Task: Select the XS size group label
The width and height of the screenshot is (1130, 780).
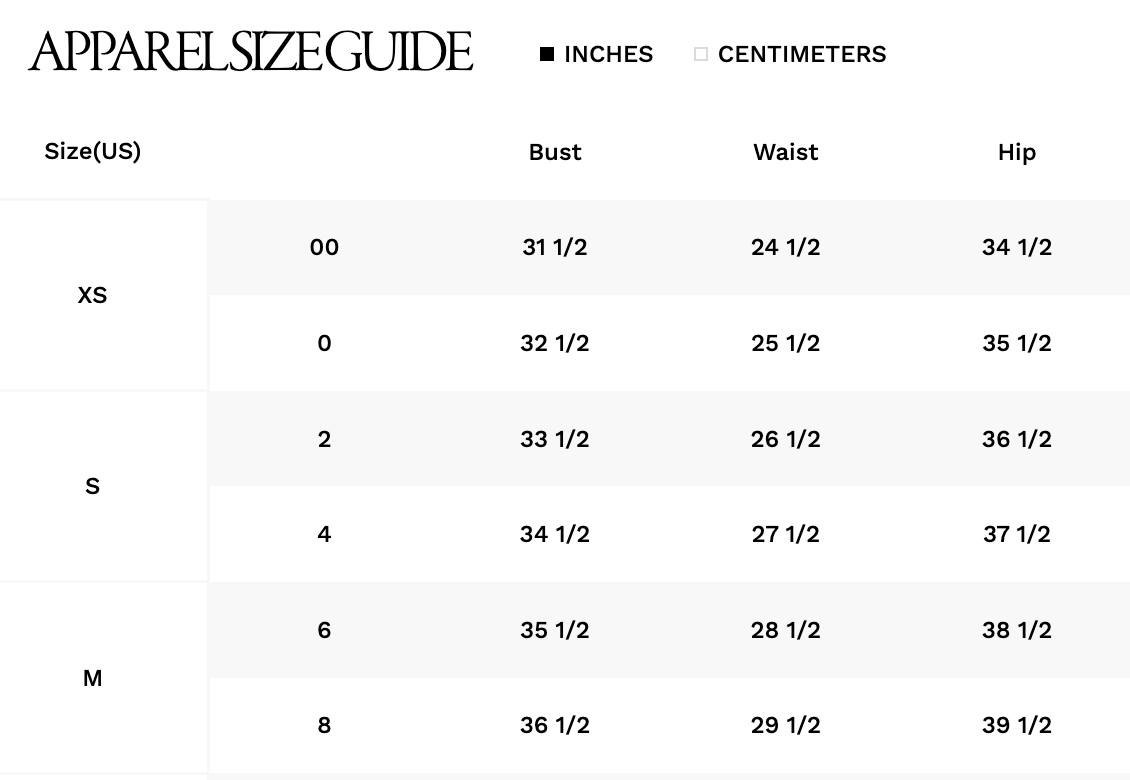Action: click(x=92, y=295)
